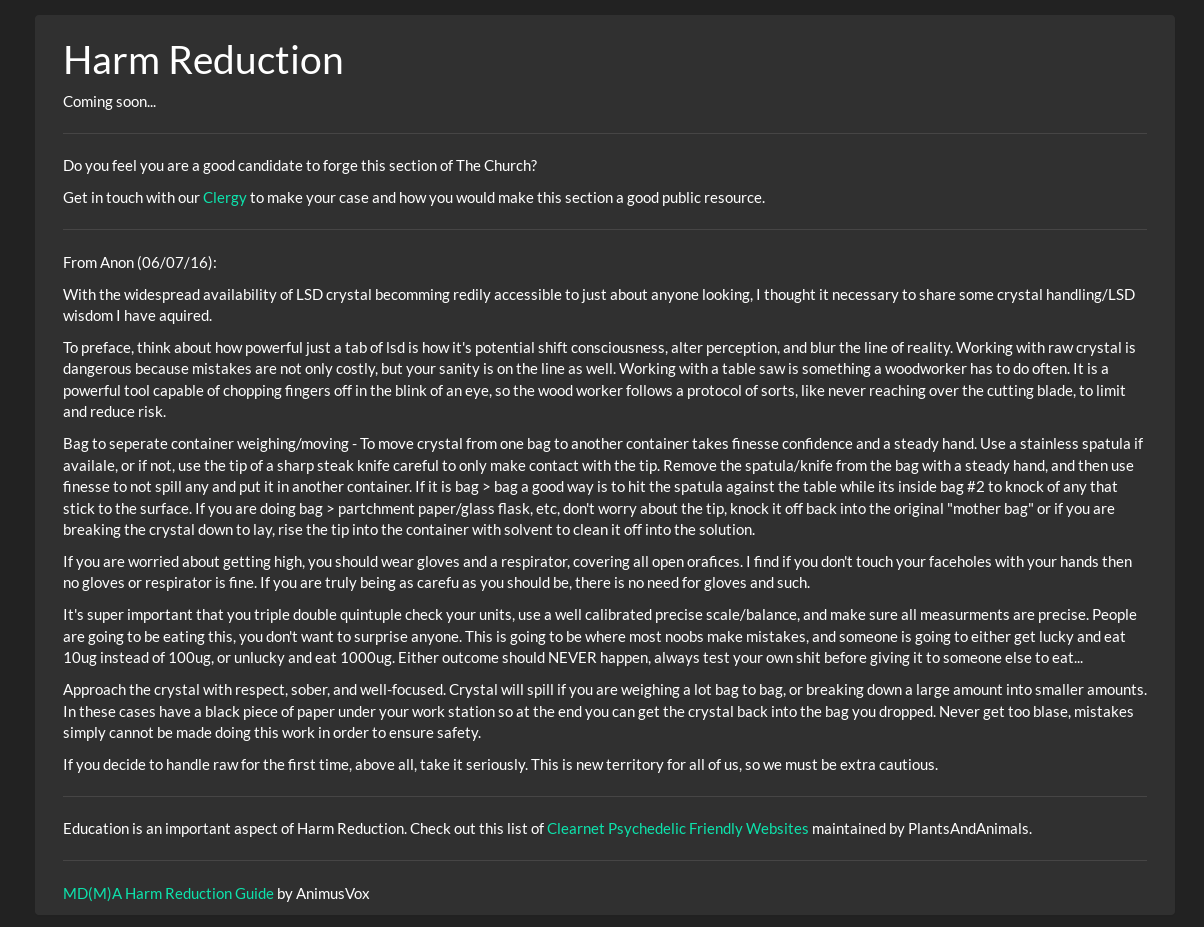Click 'Education is an important aspect' text

click(303, 828)
